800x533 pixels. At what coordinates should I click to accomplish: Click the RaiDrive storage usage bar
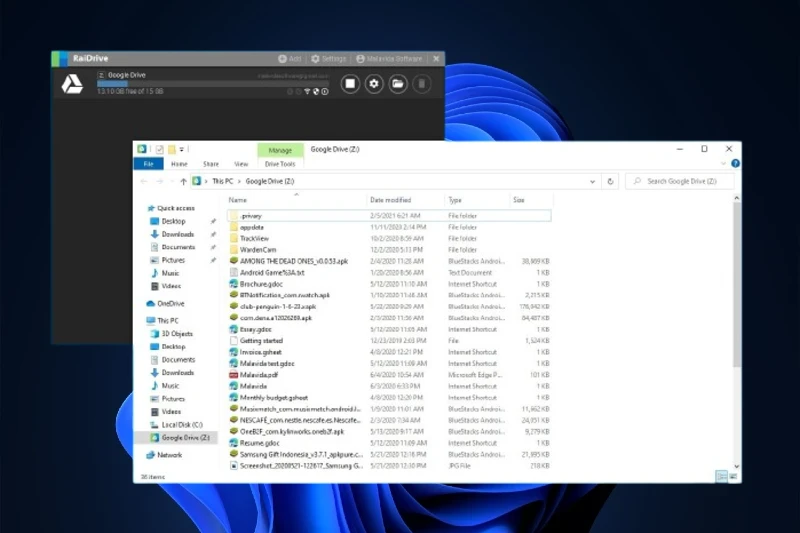(218, 85)
